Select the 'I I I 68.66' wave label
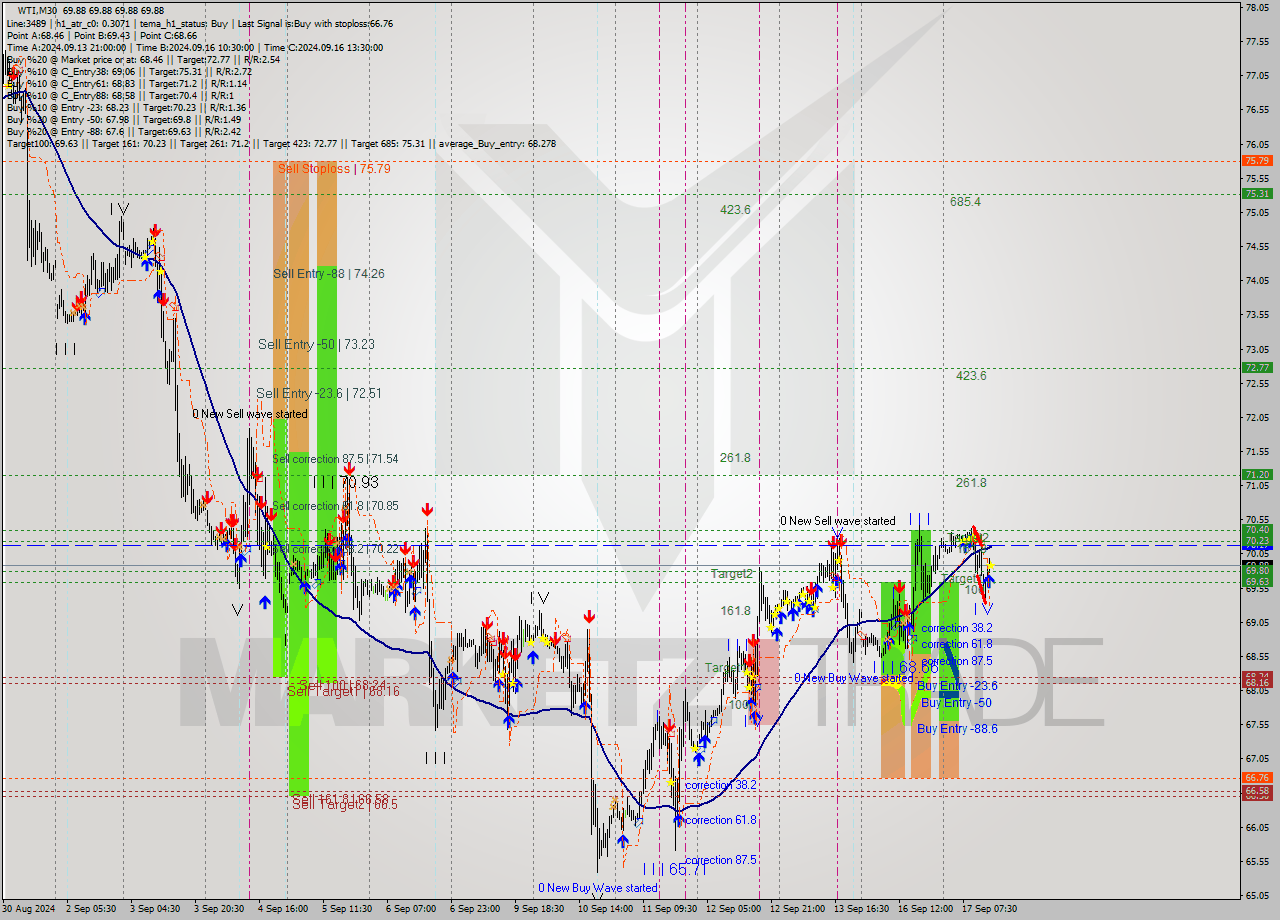 tap(905, 667)
